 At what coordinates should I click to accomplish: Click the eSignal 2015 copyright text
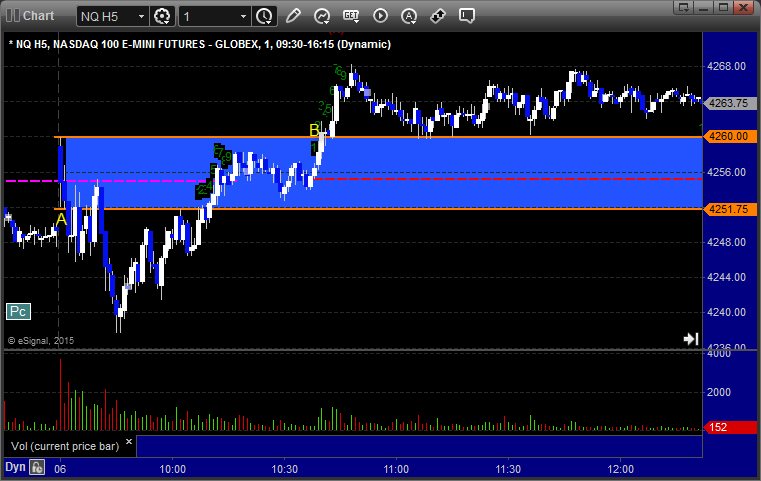click(x=41, y=341)
